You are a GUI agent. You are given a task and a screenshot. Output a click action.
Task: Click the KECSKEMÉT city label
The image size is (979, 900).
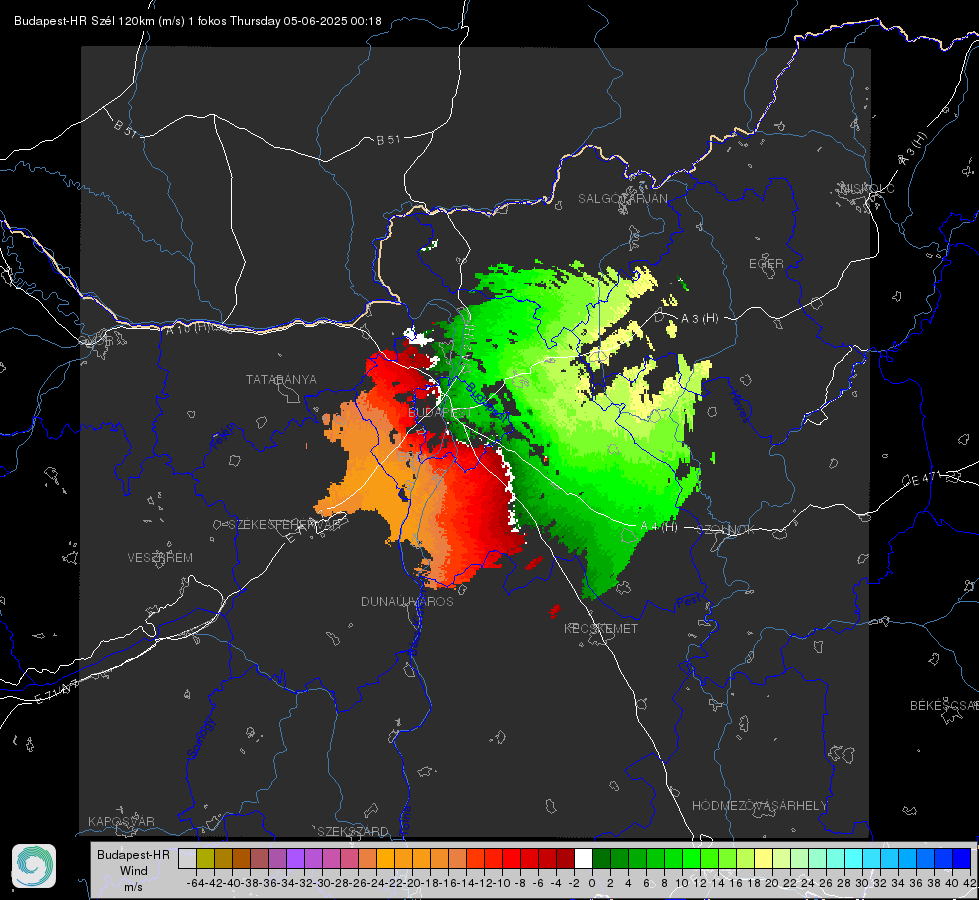point(601,628)
